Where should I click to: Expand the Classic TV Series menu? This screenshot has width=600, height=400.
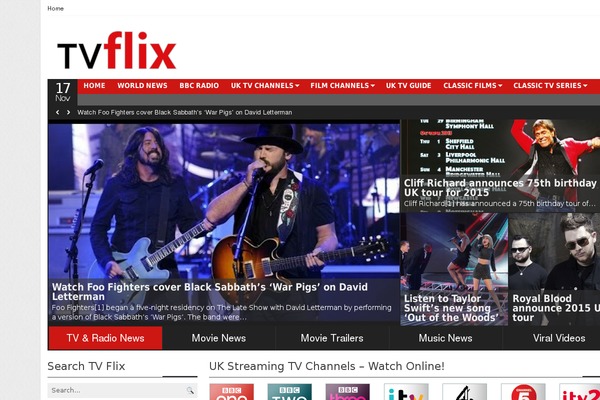550,86
